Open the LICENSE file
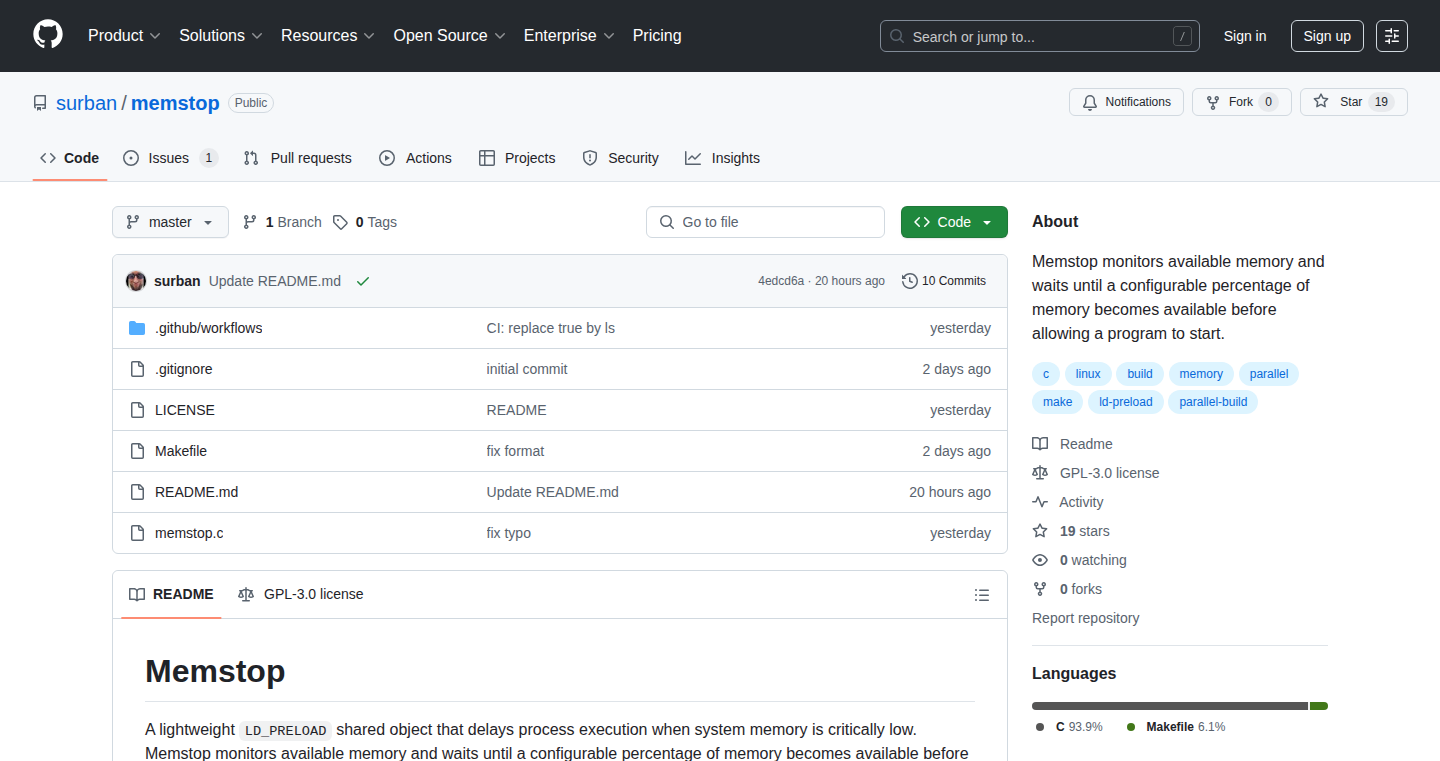 [185, 410]
